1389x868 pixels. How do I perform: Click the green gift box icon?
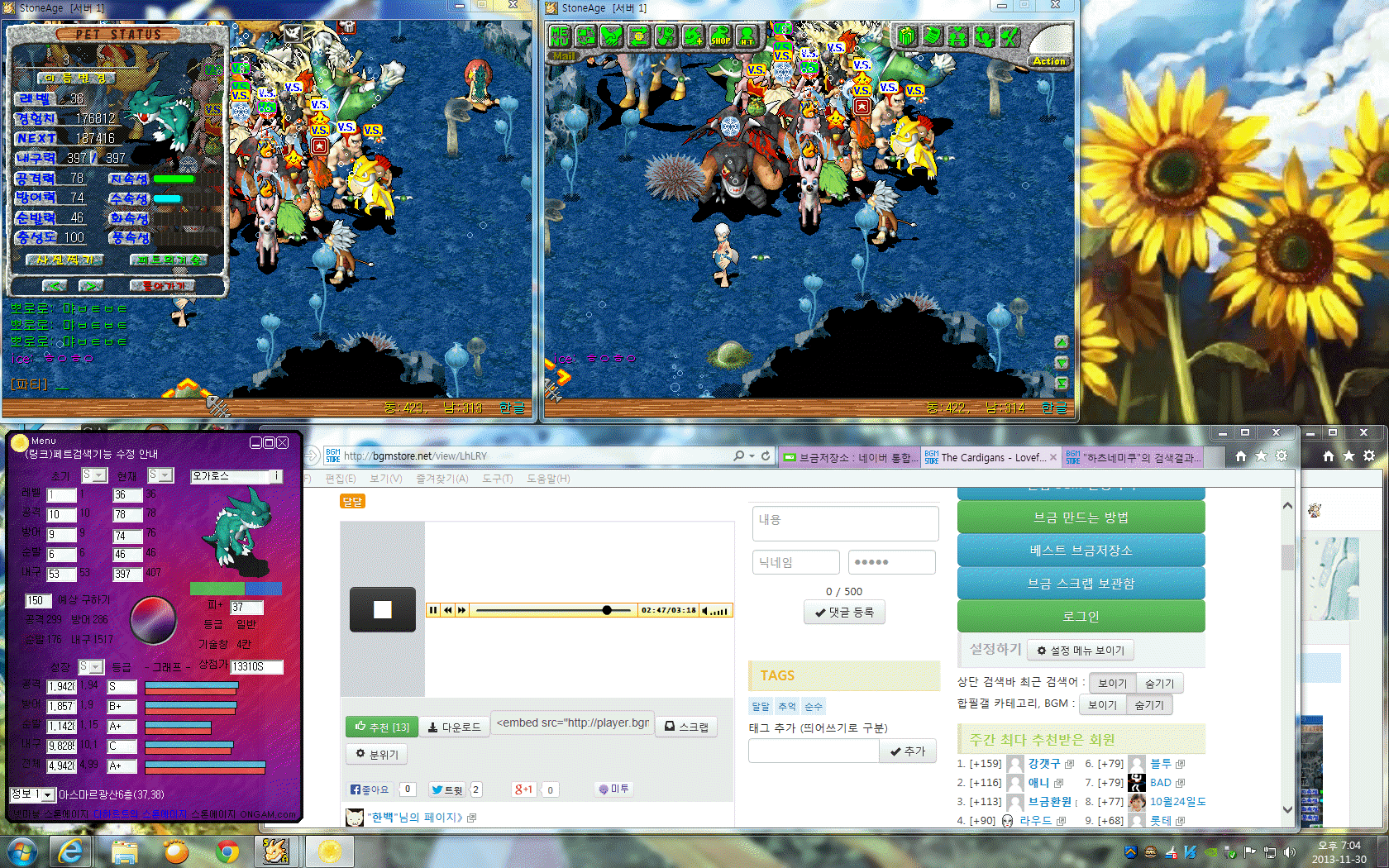click(906, 36)
